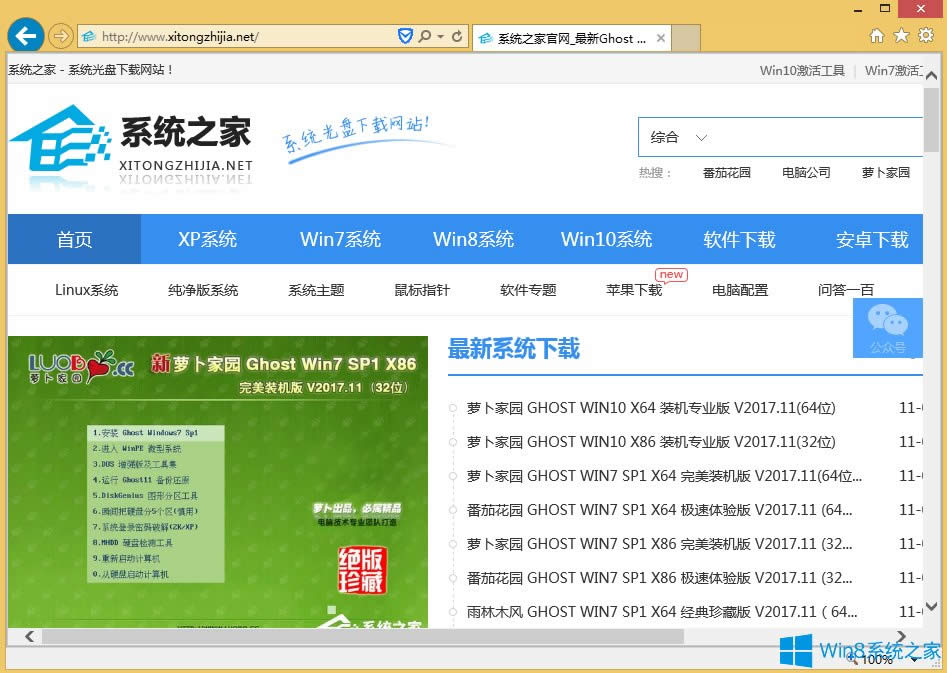
Task: Click the Favorites star icon
Action: point(902,35)
